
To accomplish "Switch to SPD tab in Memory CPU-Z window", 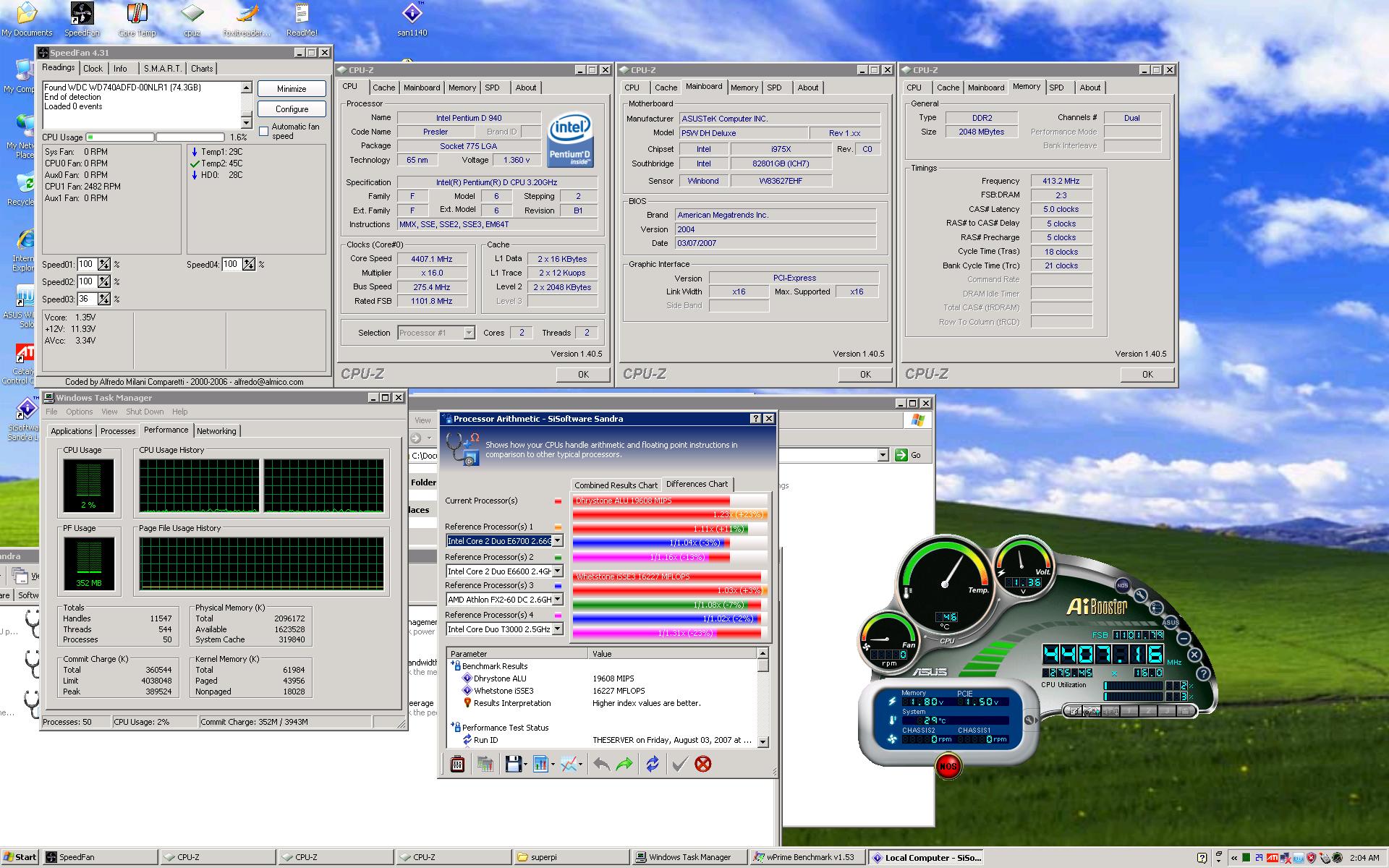I will coord(1056,88).
